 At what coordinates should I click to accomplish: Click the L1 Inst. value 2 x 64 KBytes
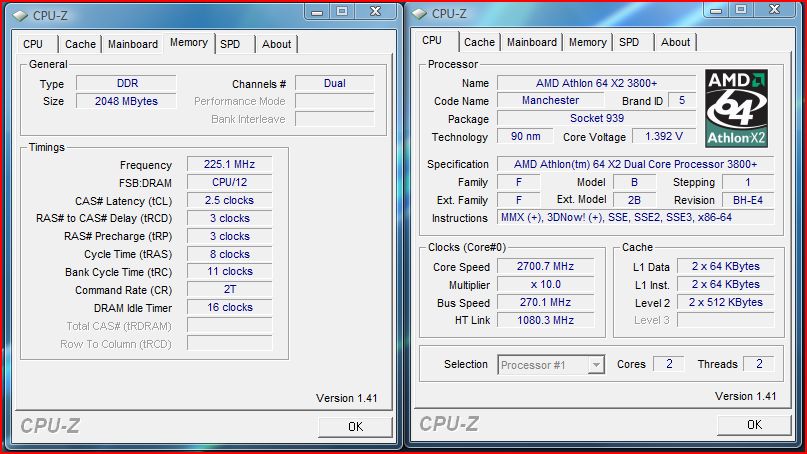726,284
